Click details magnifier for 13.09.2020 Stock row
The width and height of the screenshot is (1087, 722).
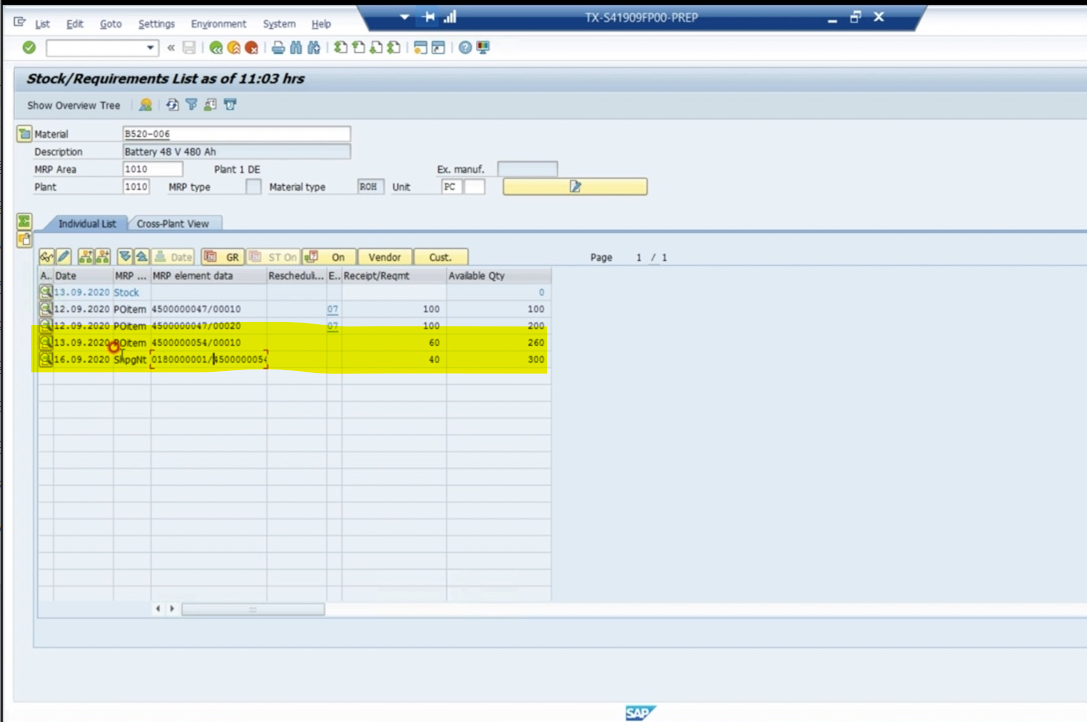[46, 292]
